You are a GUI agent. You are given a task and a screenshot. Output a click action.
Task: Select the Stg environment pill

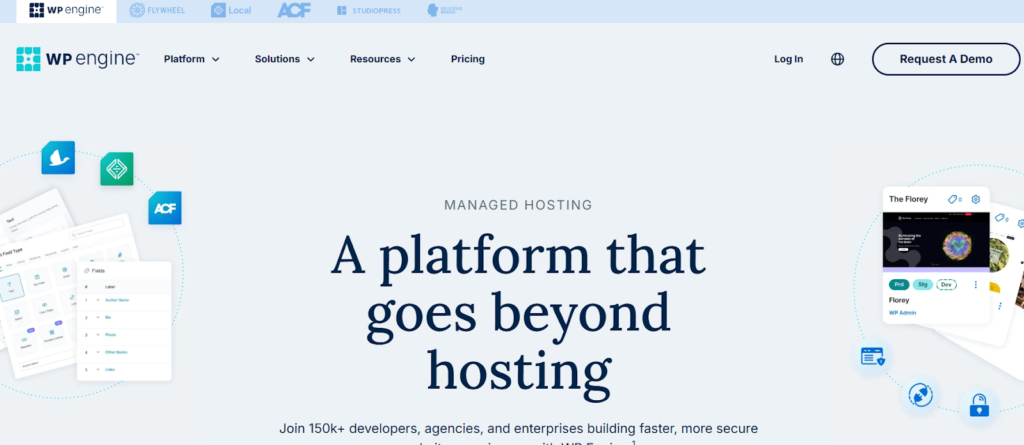[922, 285]
